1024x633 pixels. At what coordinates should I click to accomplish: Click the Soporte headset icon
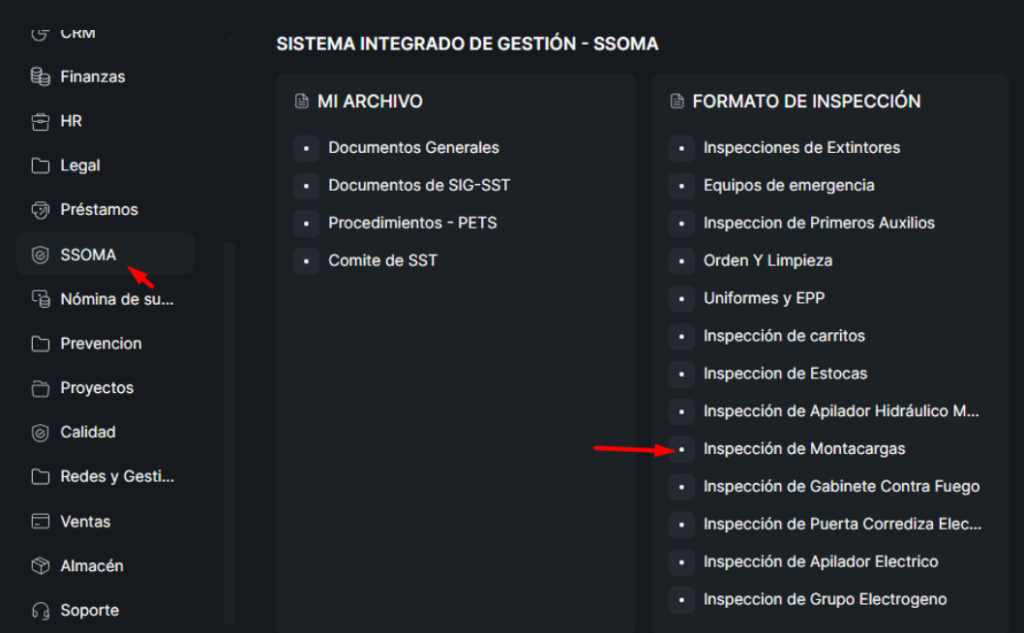click(x=40, y=610)
